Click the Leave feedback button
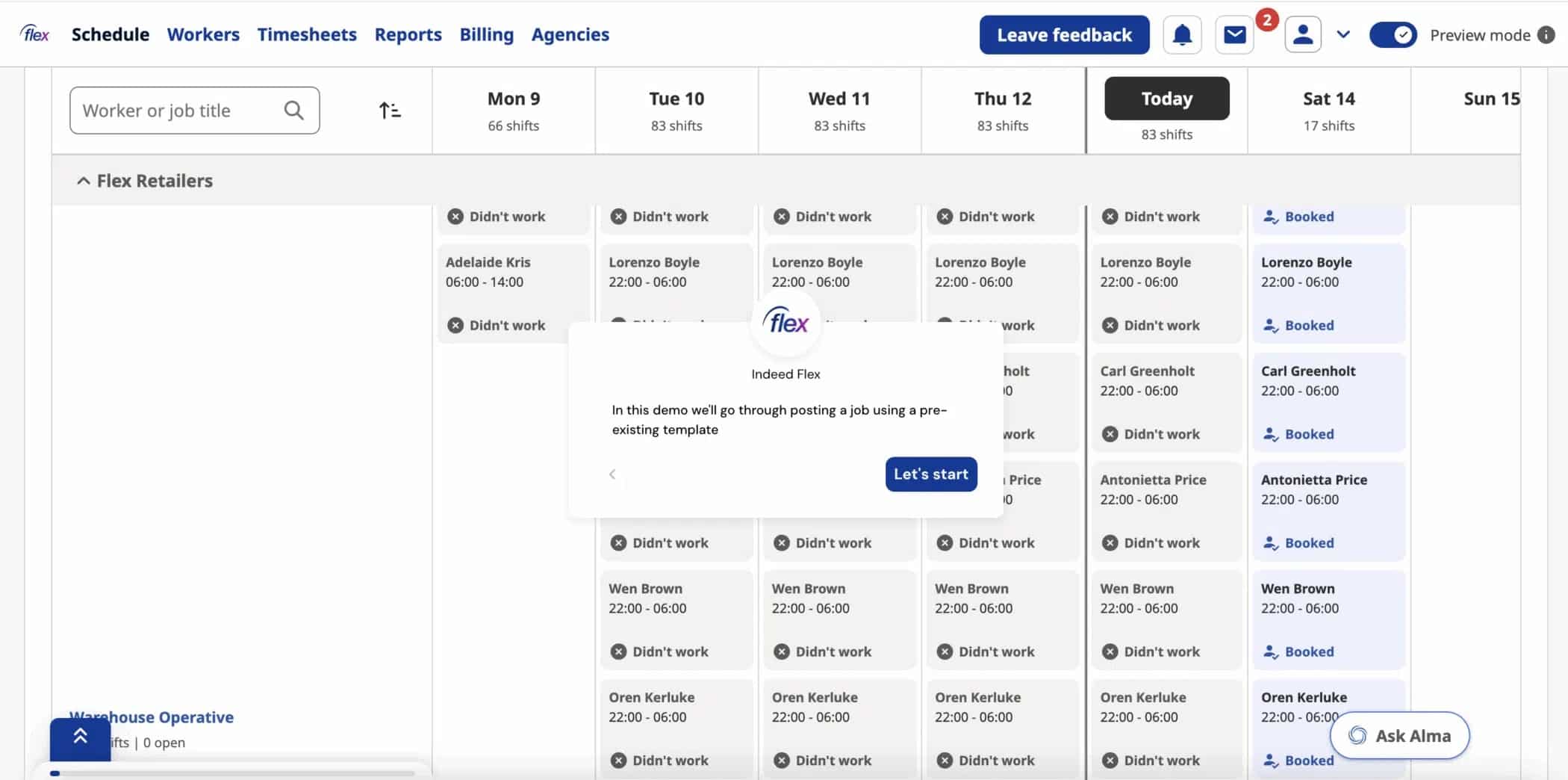1568x780 pixels. 1064,35
